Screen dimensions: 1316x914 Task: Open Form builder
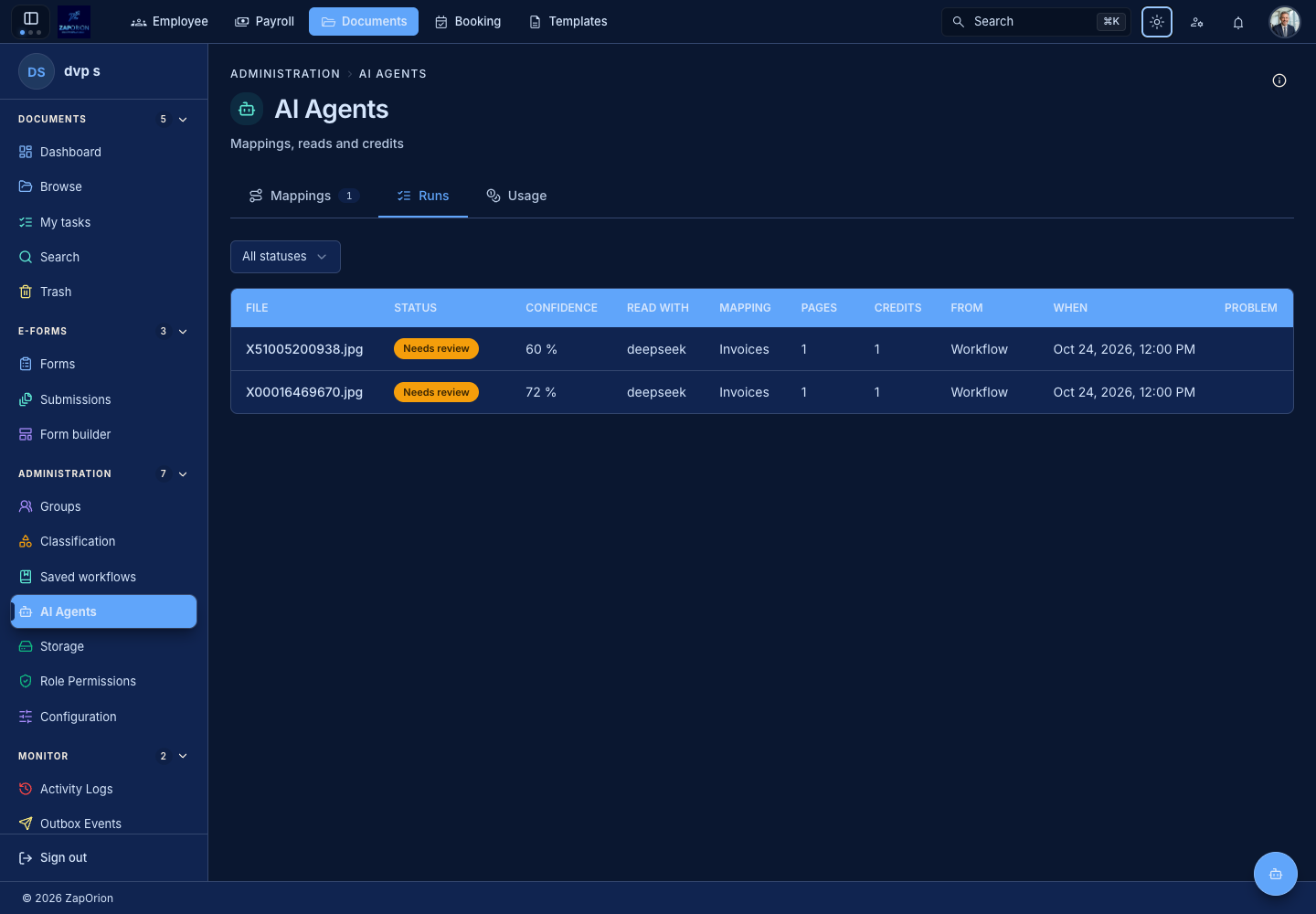point(104,434)
